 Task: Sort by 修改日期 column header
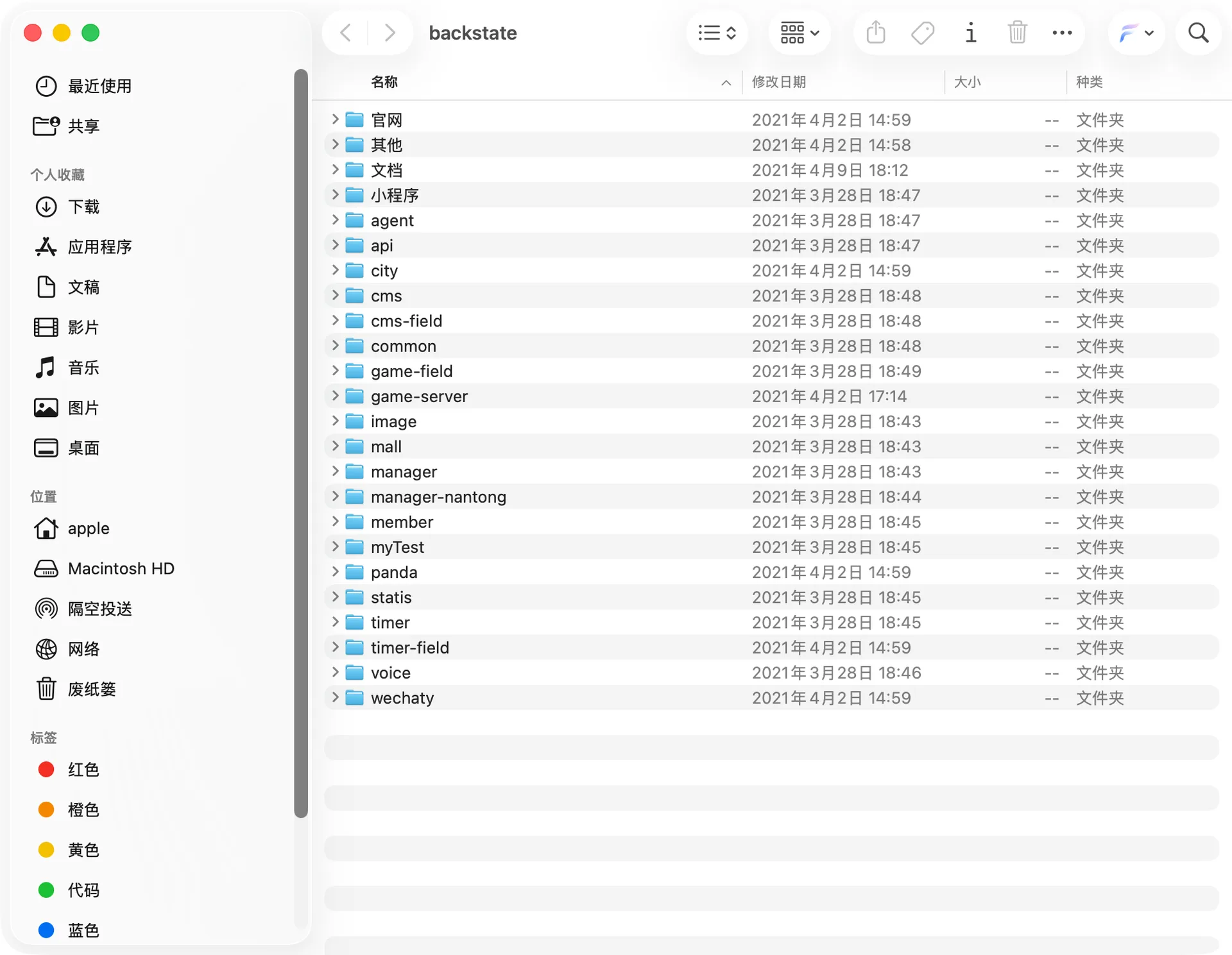[779, 82]
